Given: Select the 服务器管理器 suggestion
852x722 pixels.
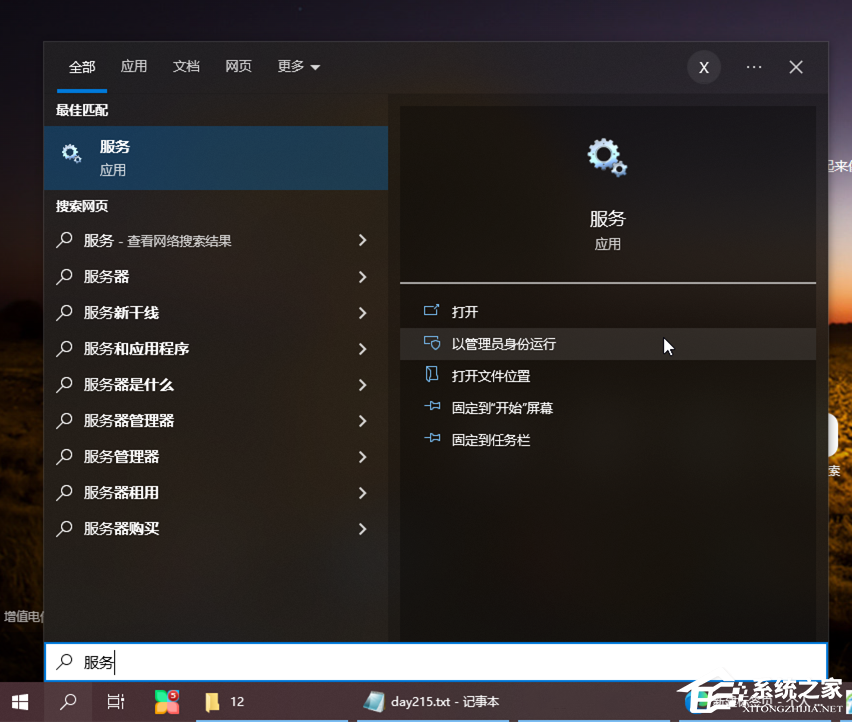Looking at the screenshot, I should pos(216,420).
